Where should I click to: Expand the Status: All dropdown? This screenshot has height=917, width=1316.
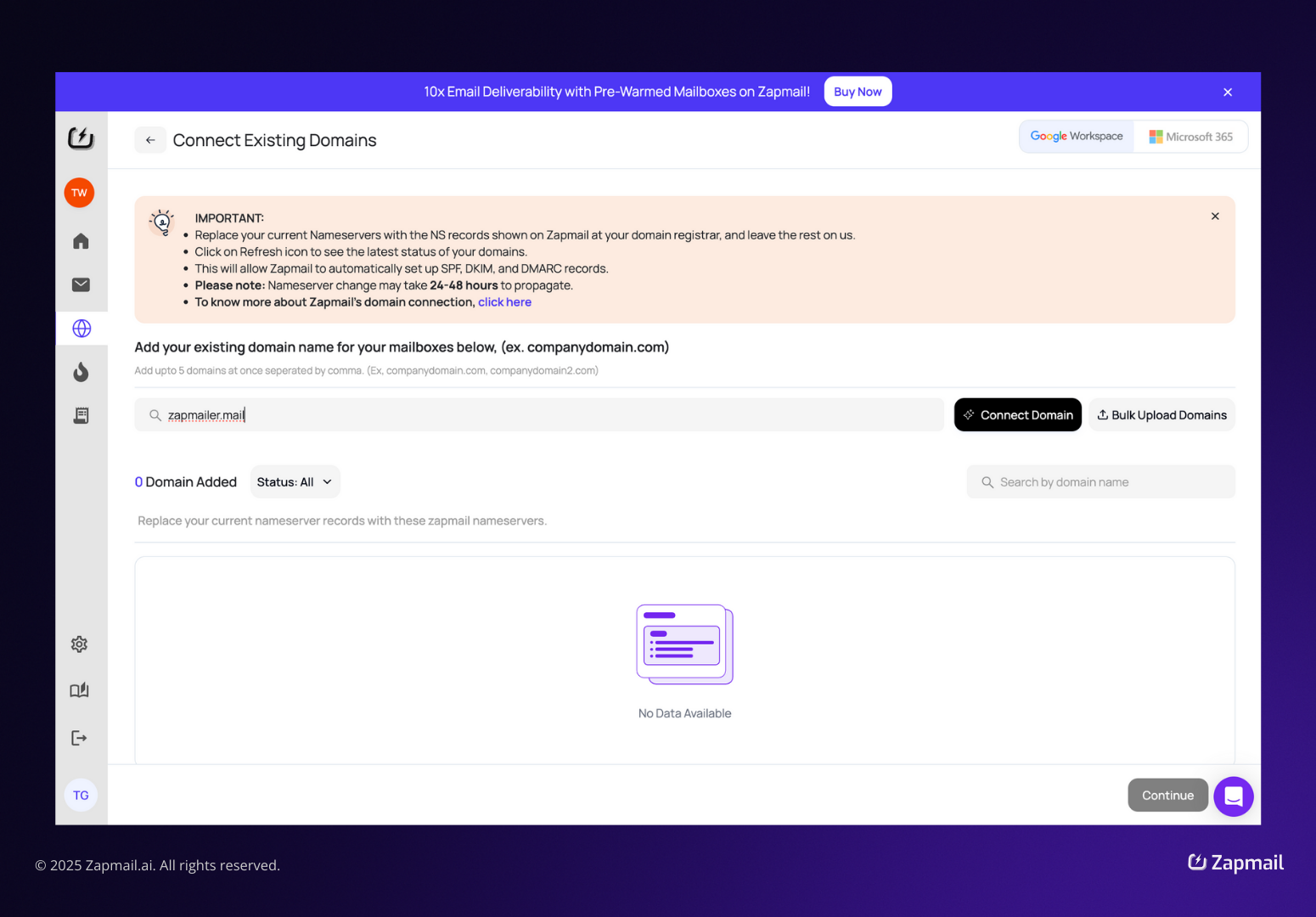(295, 482)
